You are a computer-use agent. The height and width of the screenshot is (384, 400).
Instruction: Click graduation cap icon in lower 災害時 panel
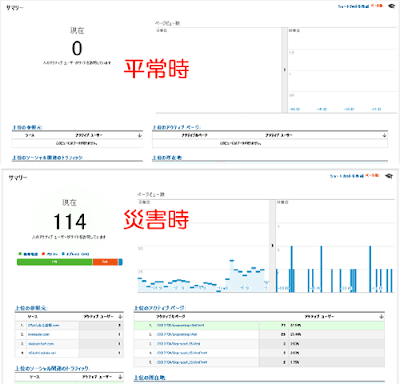[389, 176]
